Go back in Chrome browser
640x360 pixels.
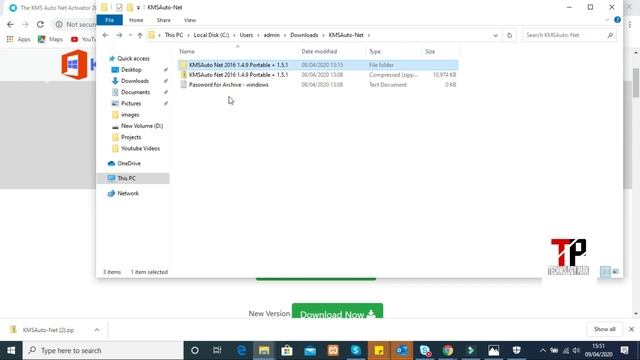pyautogui.click(x=10, y=24)
